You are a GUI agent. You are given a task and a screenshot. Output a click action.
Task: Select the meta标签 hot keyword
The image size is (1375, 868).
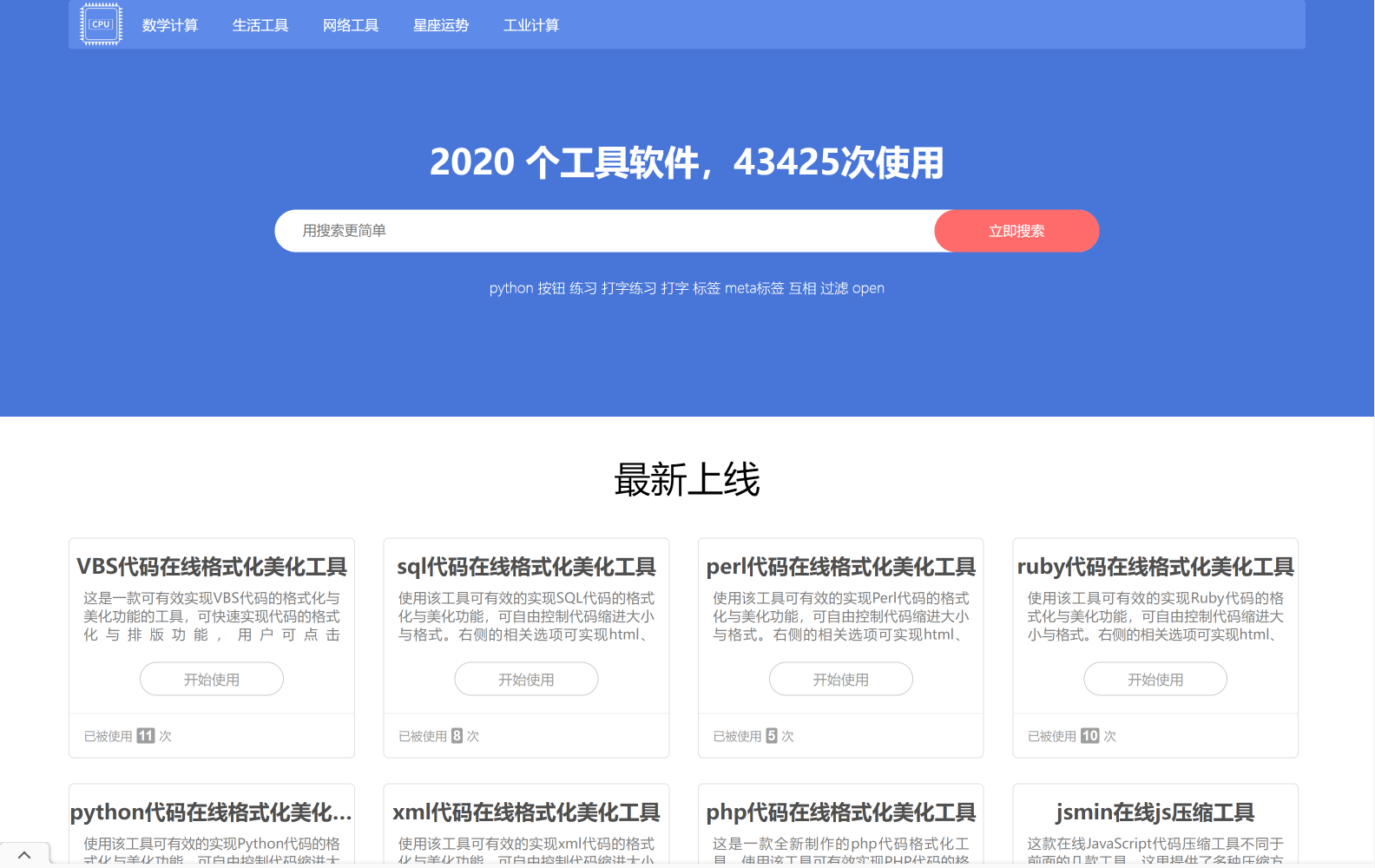tap(754, 288)
